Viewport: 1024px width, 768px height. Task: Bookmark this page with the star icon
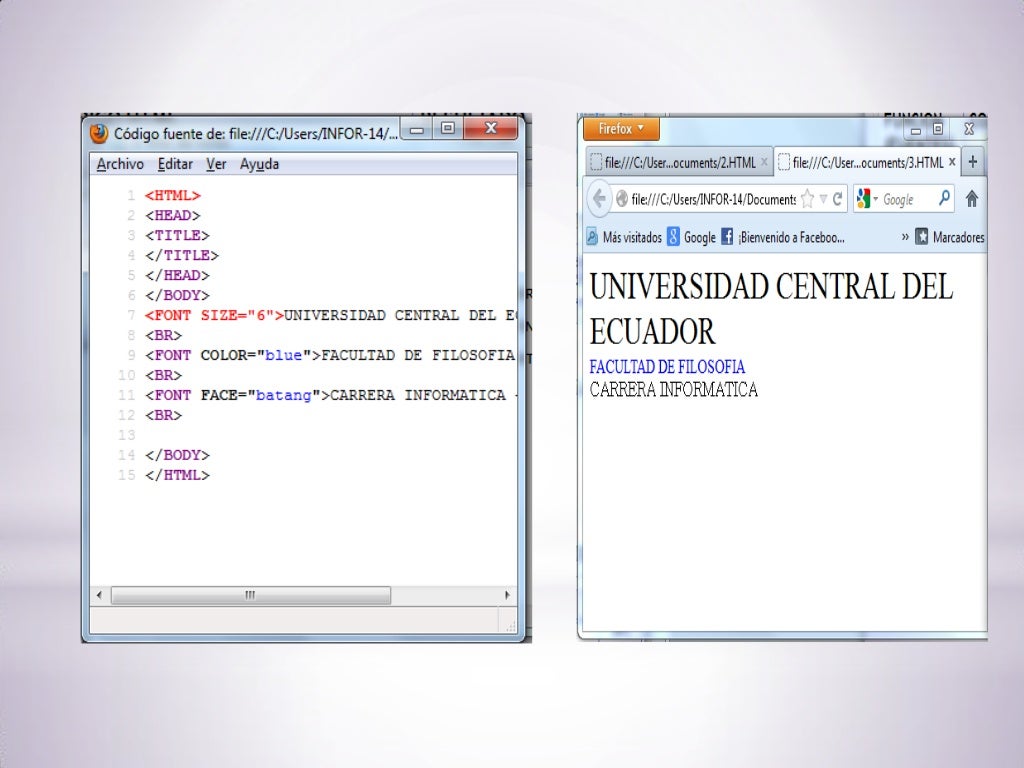[808, 199]
